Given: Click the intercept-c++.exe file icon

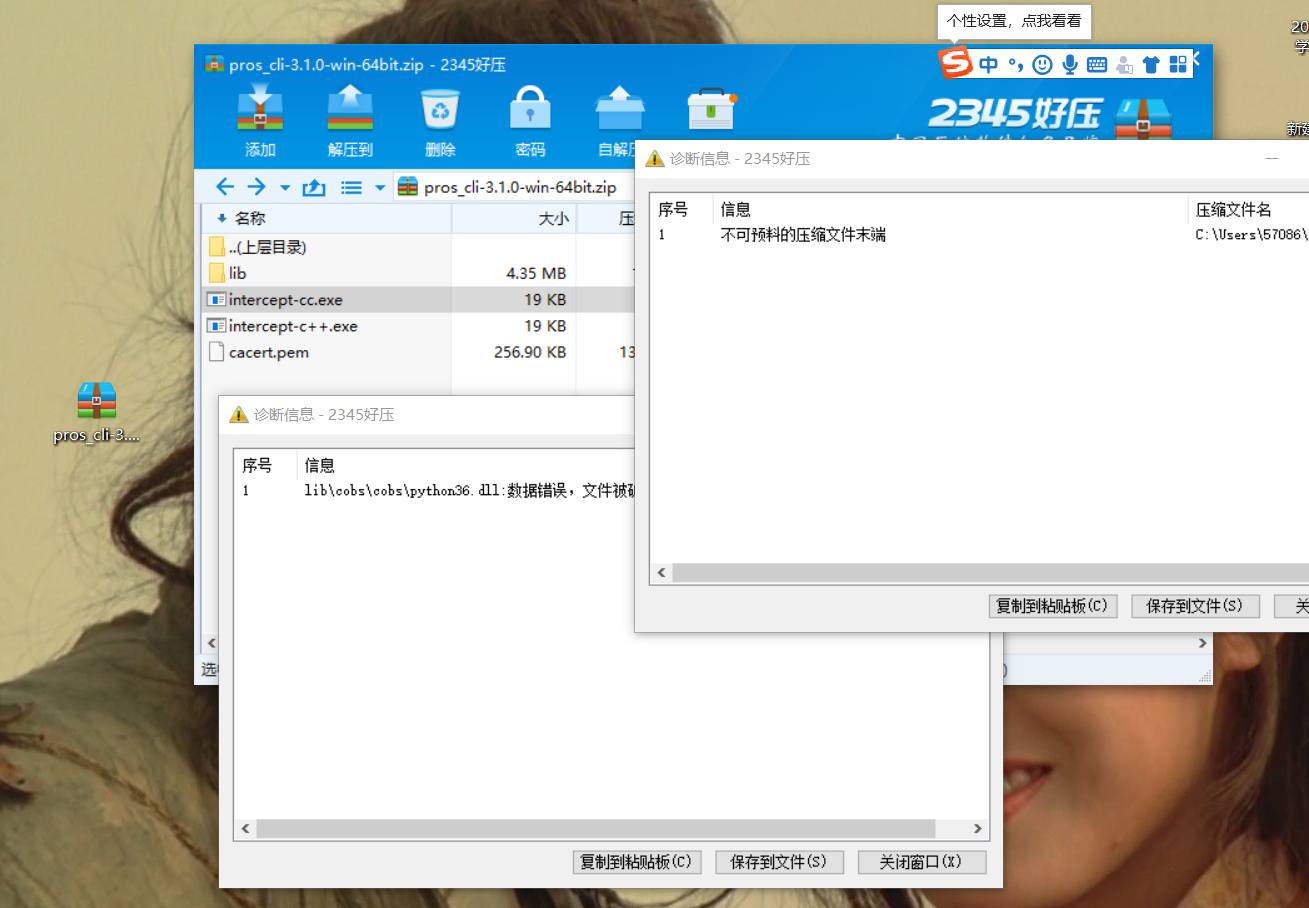Looking at the screenshot, I should click(x=216, y=326).
